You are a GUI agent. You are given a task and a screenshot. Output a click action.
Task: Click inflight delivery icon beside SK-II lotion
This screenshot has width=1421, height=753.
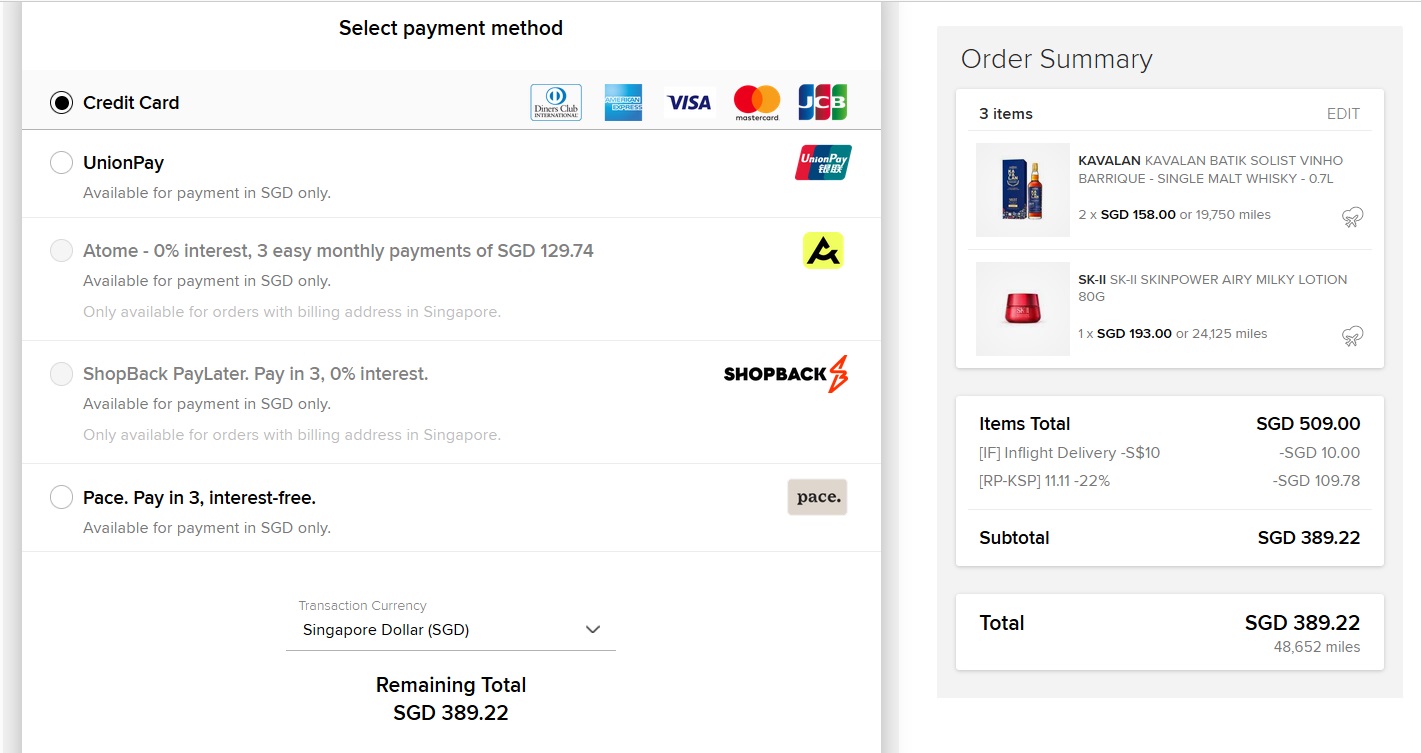(1352, 336)
